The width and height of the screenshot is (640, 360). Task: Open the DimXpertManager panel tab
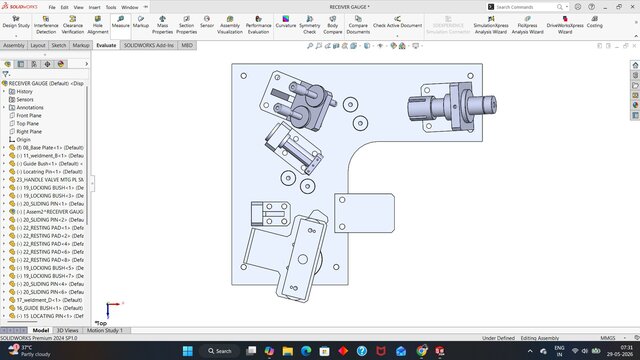coord(47,64)
